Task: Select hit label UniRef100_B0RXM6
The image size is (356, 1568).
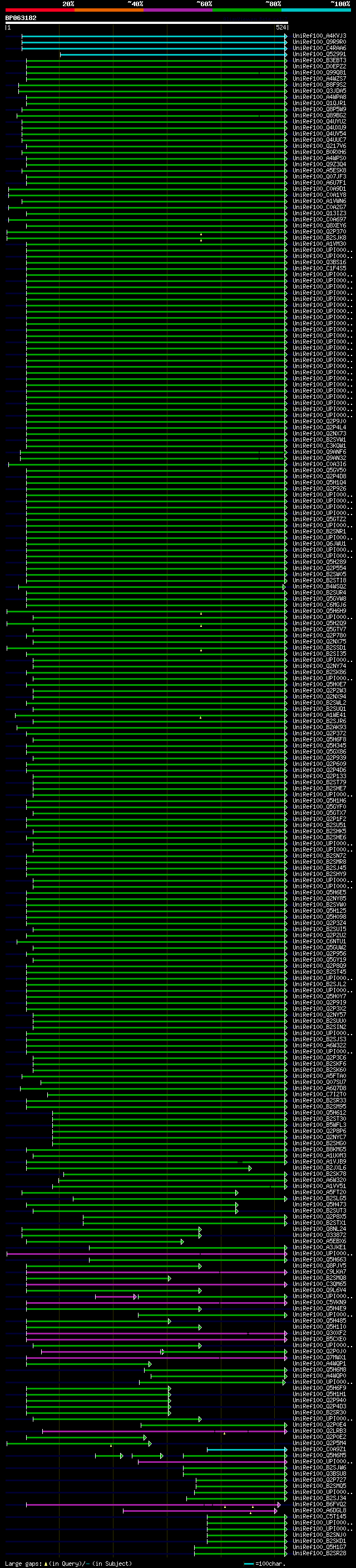Action: (319, 152)
